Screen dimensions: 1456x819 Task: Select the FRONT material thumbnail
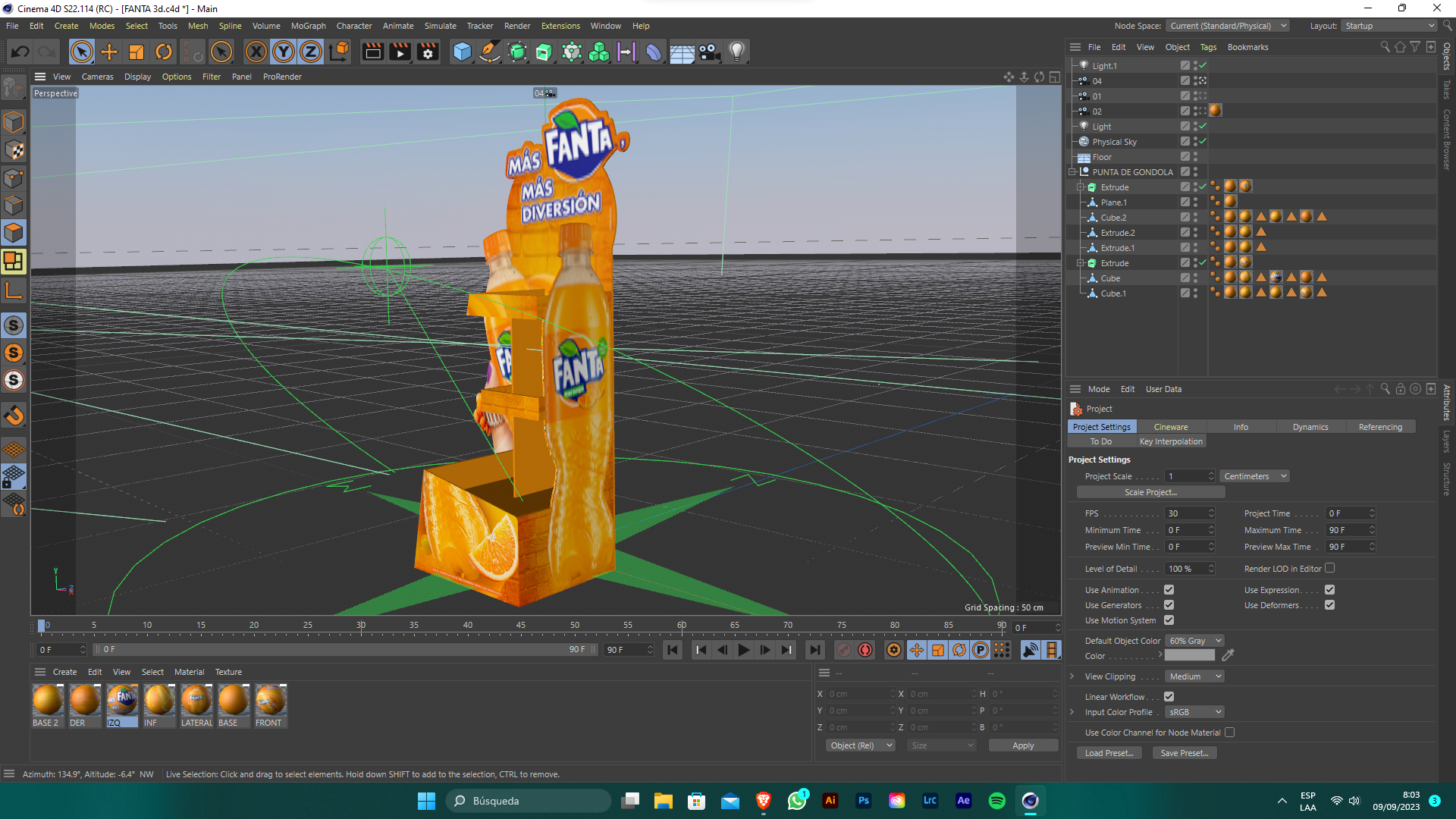point(270,700)
